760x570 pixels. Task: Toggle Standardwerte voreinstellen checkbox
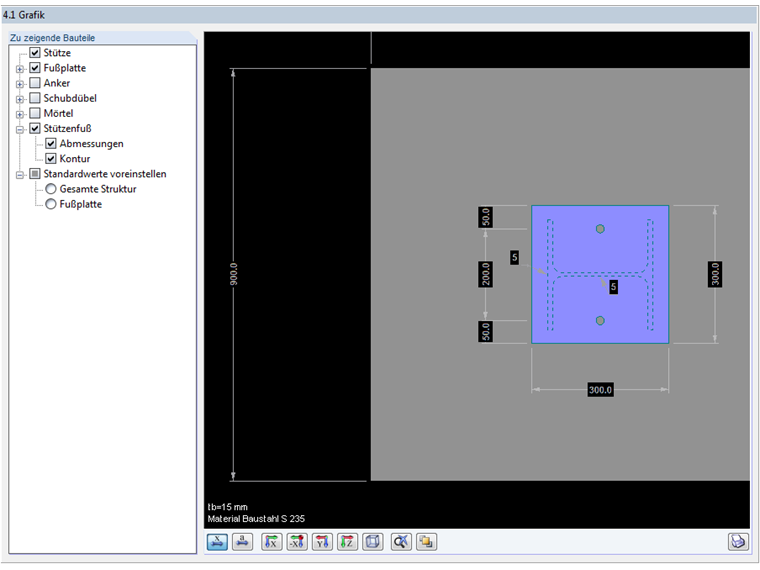click(x=35, y=174)
